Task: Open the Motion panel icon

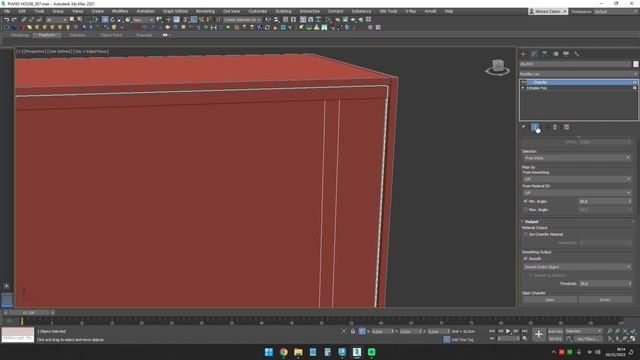Action: pyautogui.click(x=556, y=54)
